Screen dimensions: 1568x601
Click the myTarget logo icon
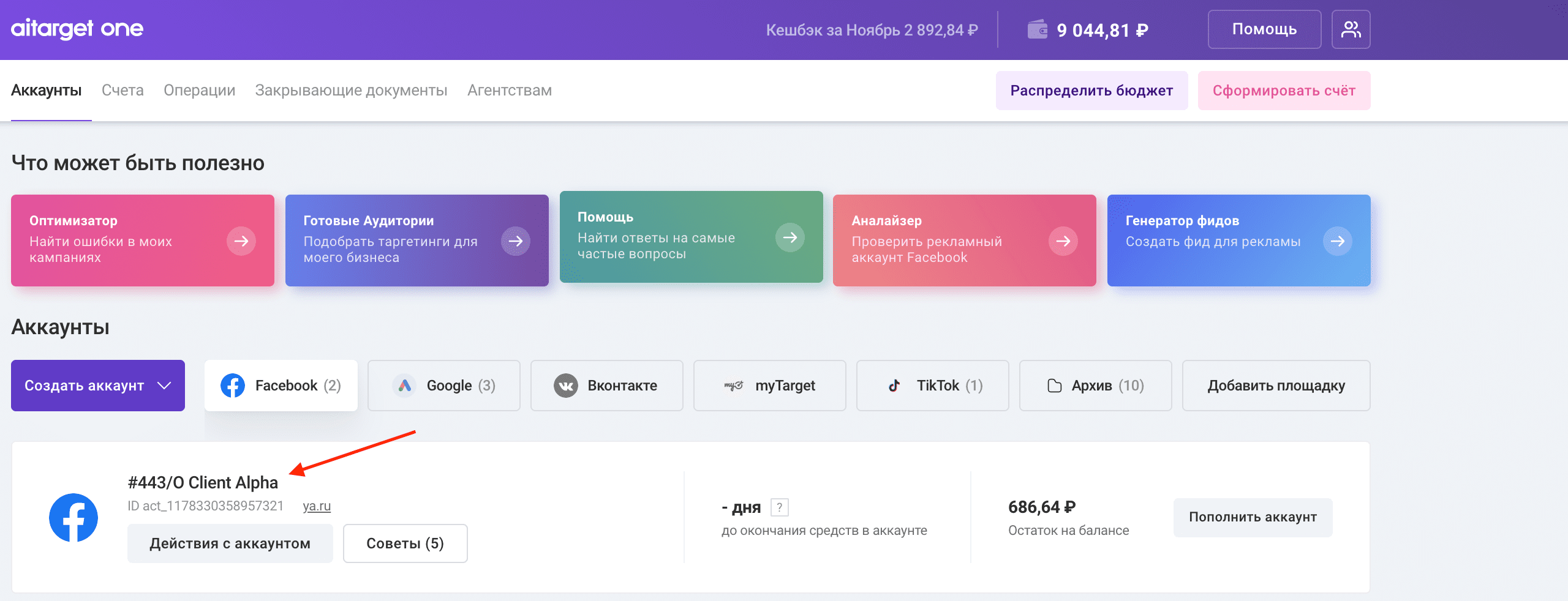click(734, 386)
